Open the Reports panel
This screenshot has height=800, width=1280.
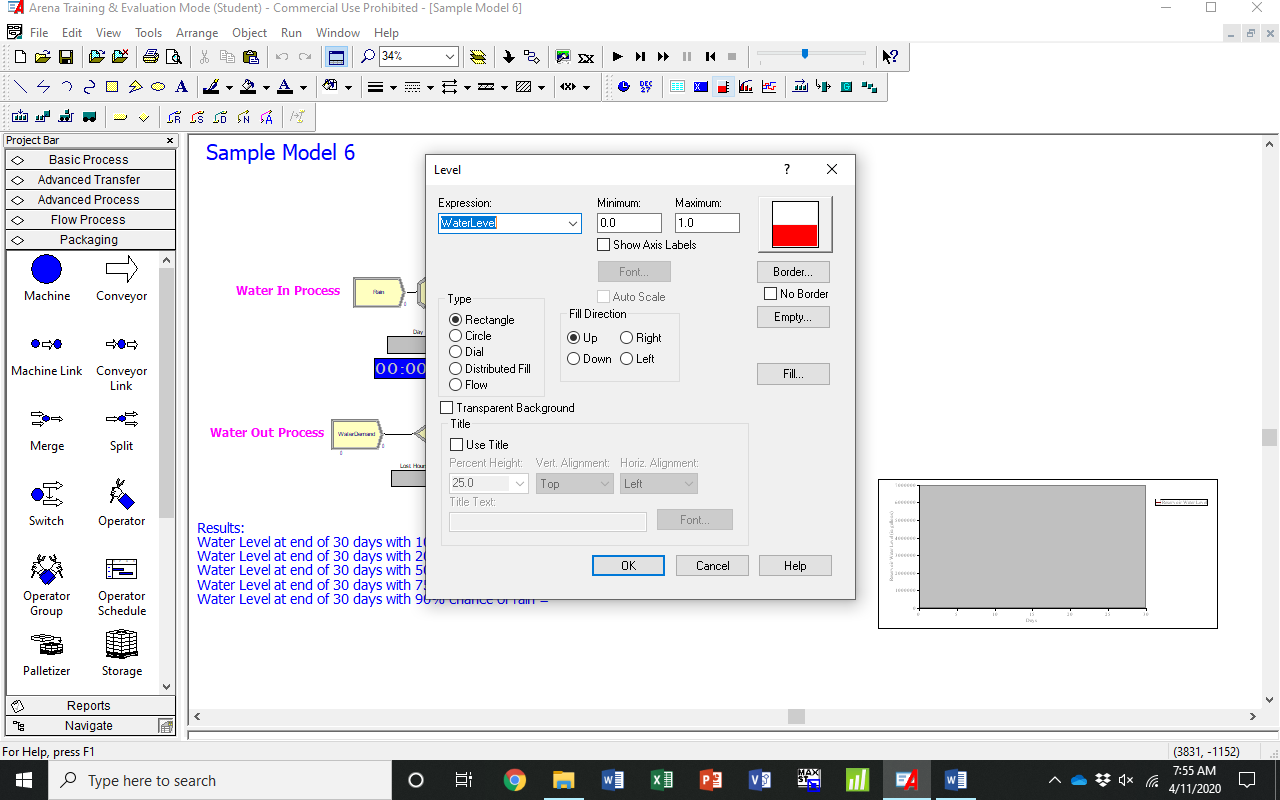click(x=90, y=706)
